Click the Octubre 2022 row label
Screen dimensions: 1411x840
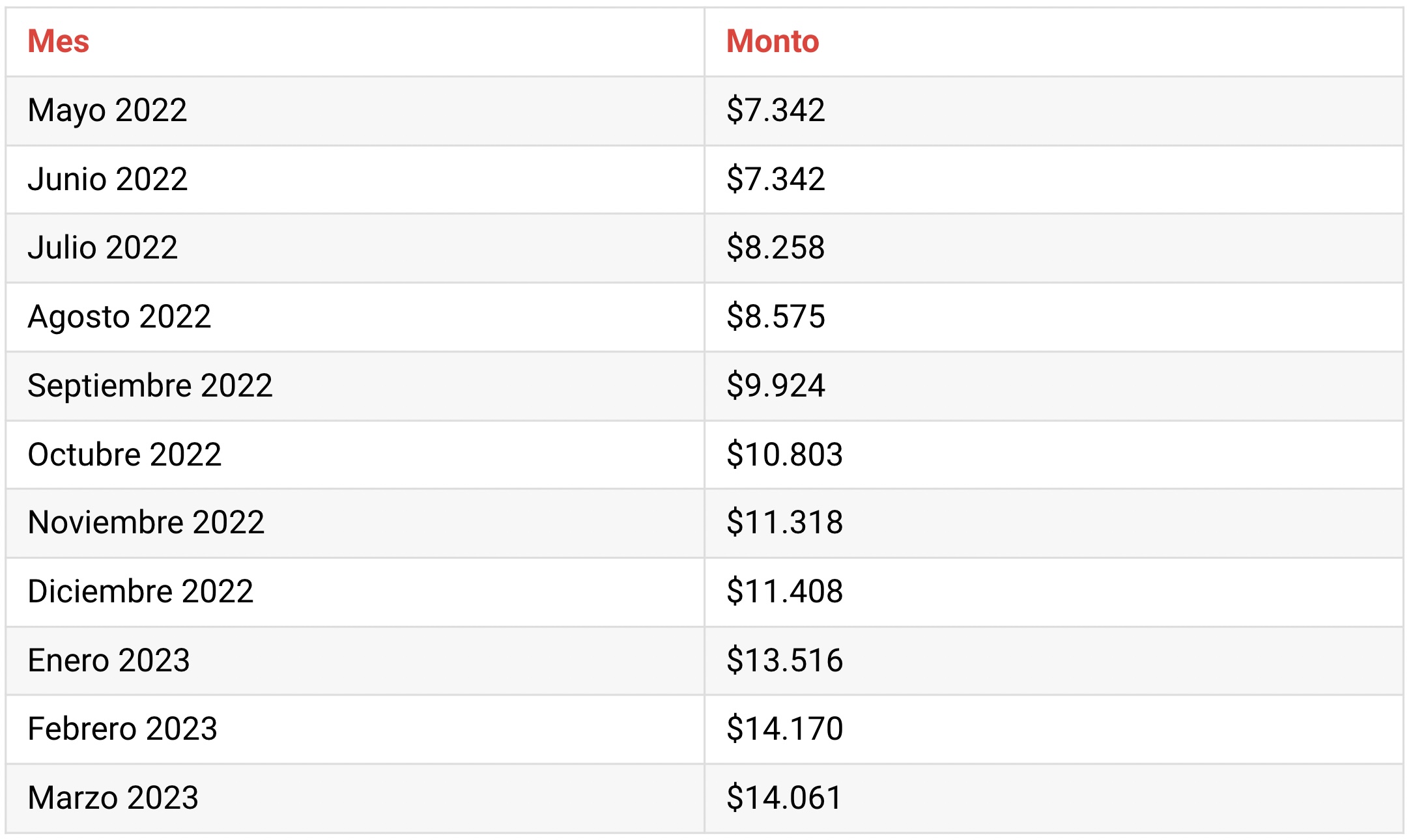[124, 455]
